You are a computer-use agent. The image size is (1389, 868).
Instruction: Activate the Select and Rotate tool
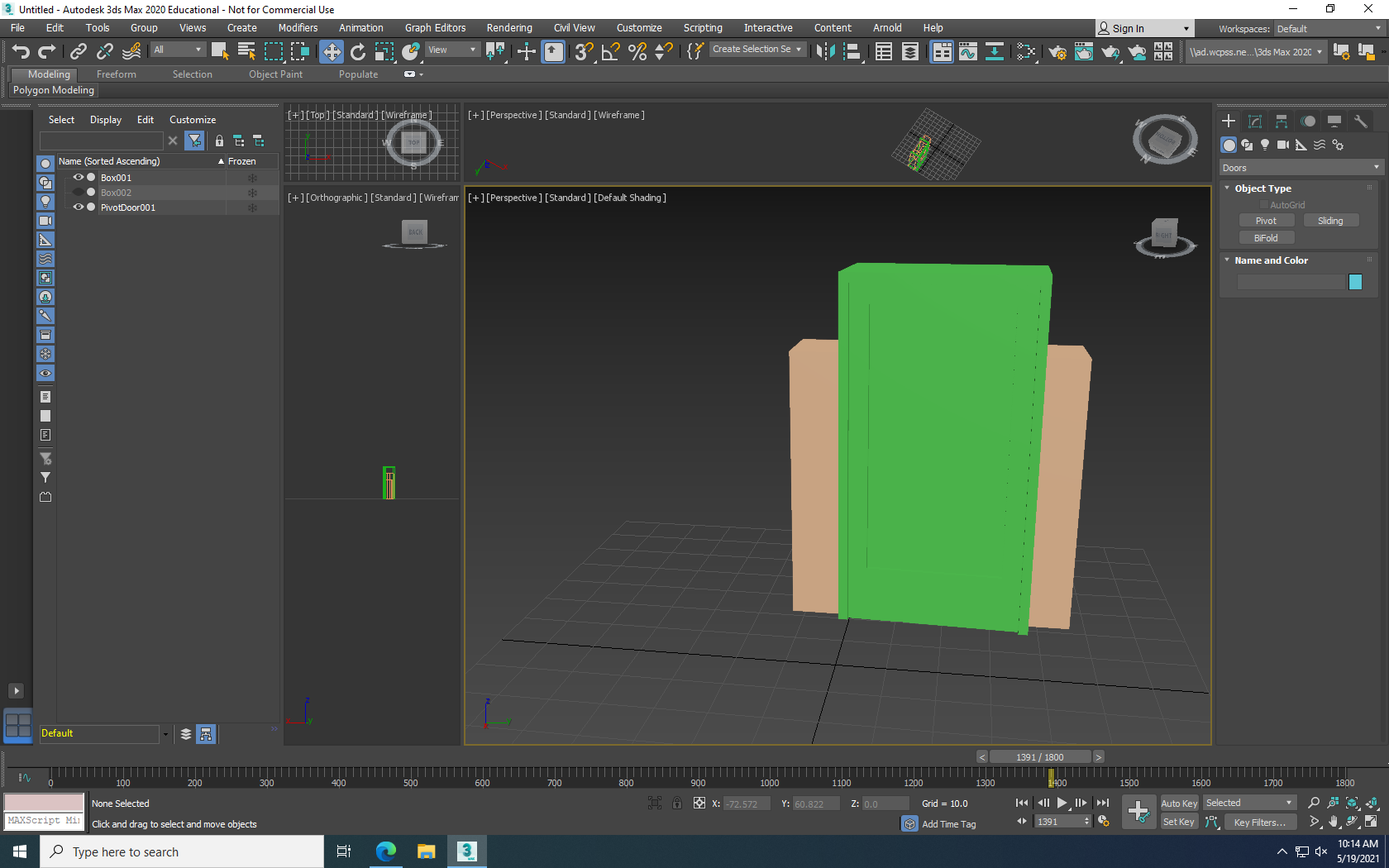click(358, 52)
